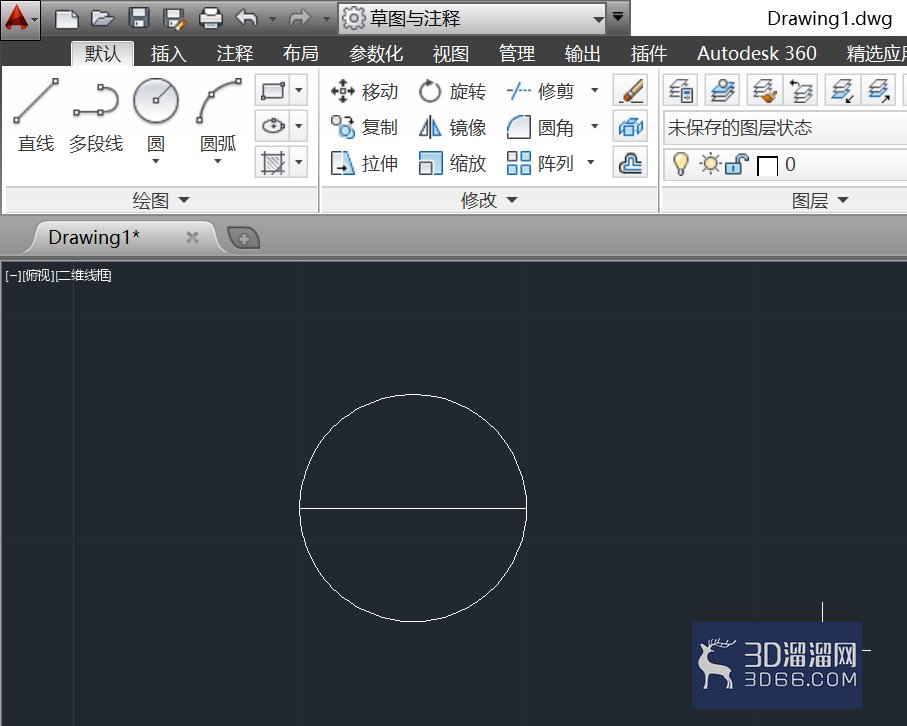907x726 pixels.
Task: Add a new drawing tab with plus
Action: 244,238
